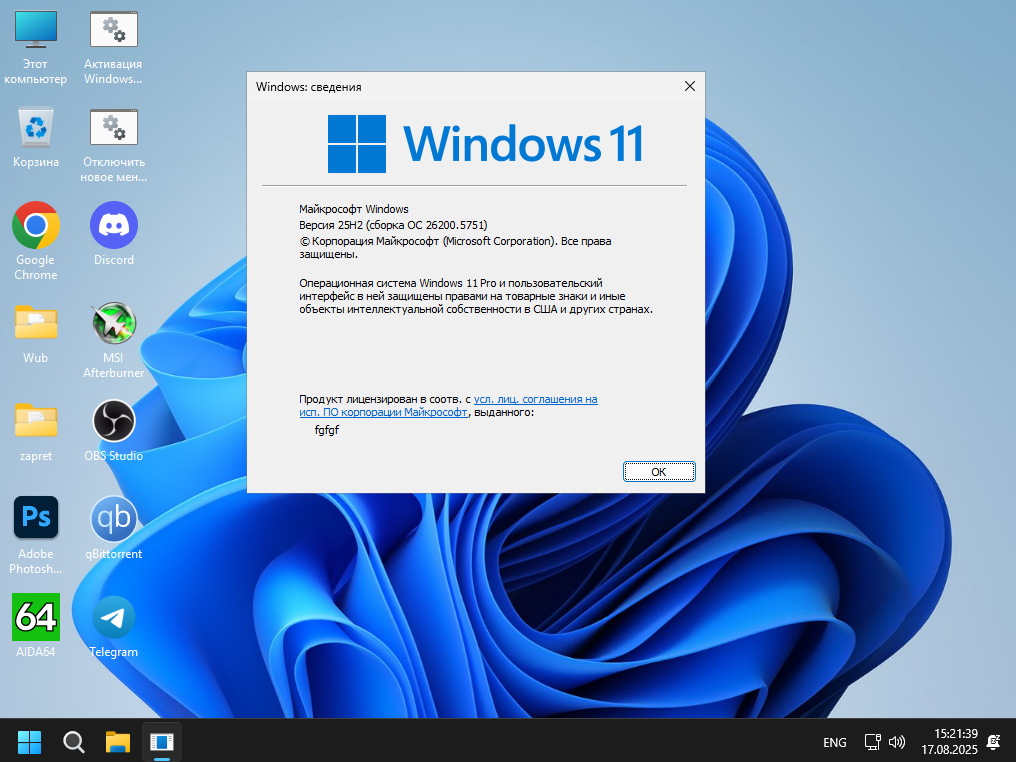The width and height of the screenshot is (1016, 762).
Task: Show the calendar via taskbar clock
Action: [x=949, y=742]
